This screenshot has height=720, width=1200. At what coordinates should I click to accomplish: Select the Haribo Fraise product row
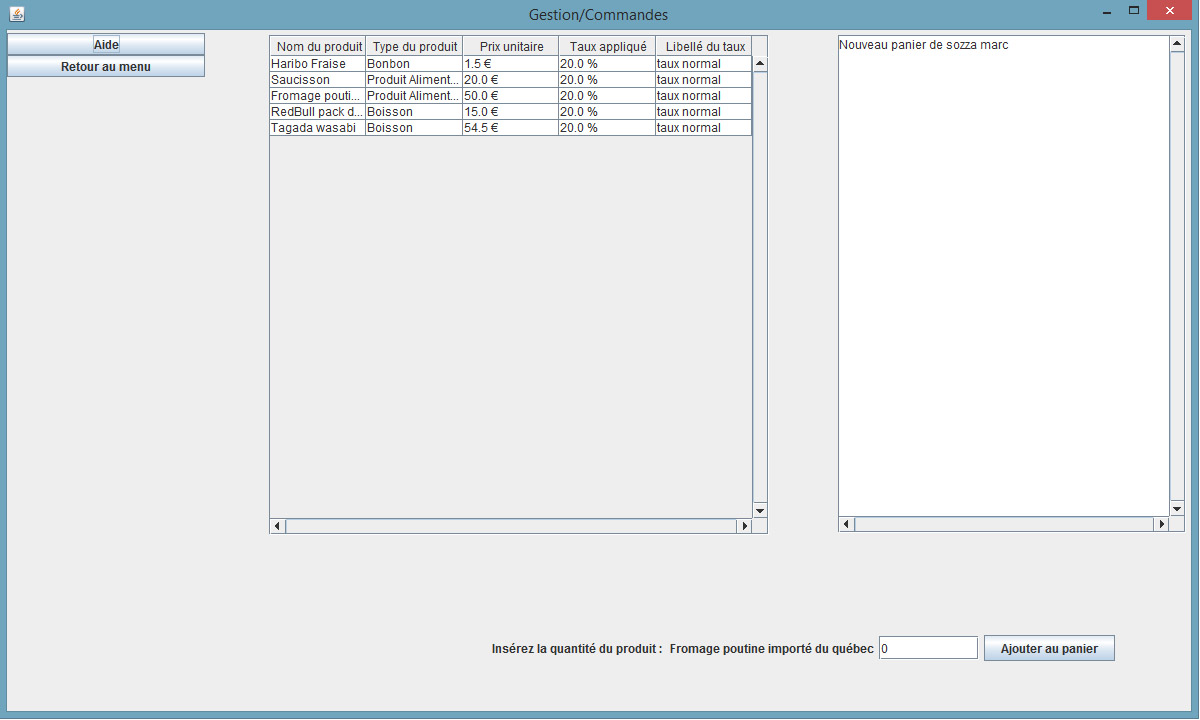tap(317, 64)
